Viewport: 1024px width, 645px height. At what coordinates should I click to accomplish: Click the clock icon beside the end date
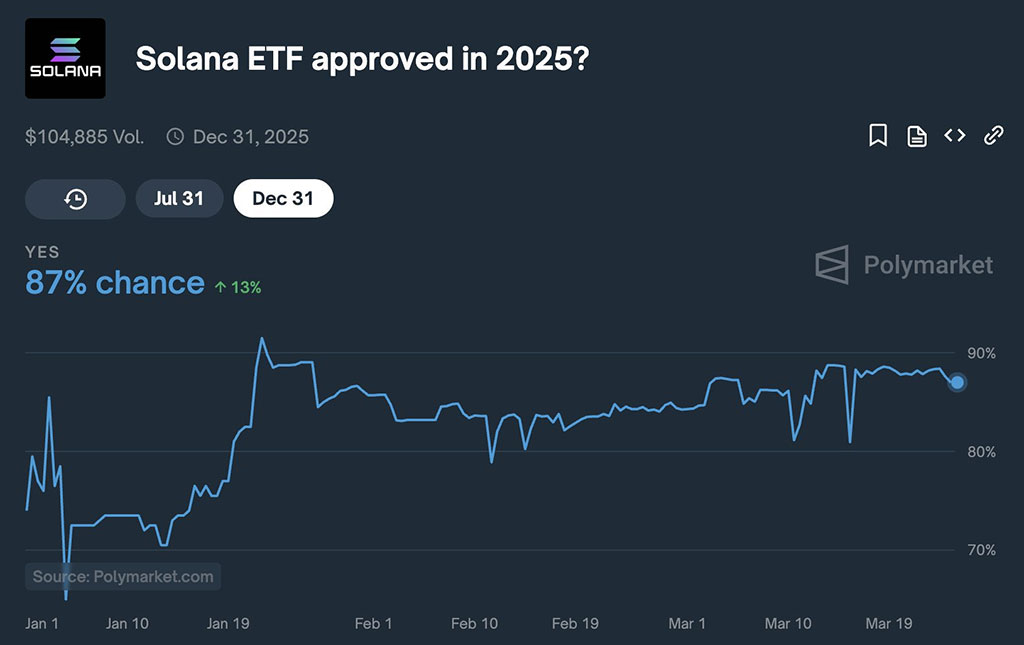point(175,137)
